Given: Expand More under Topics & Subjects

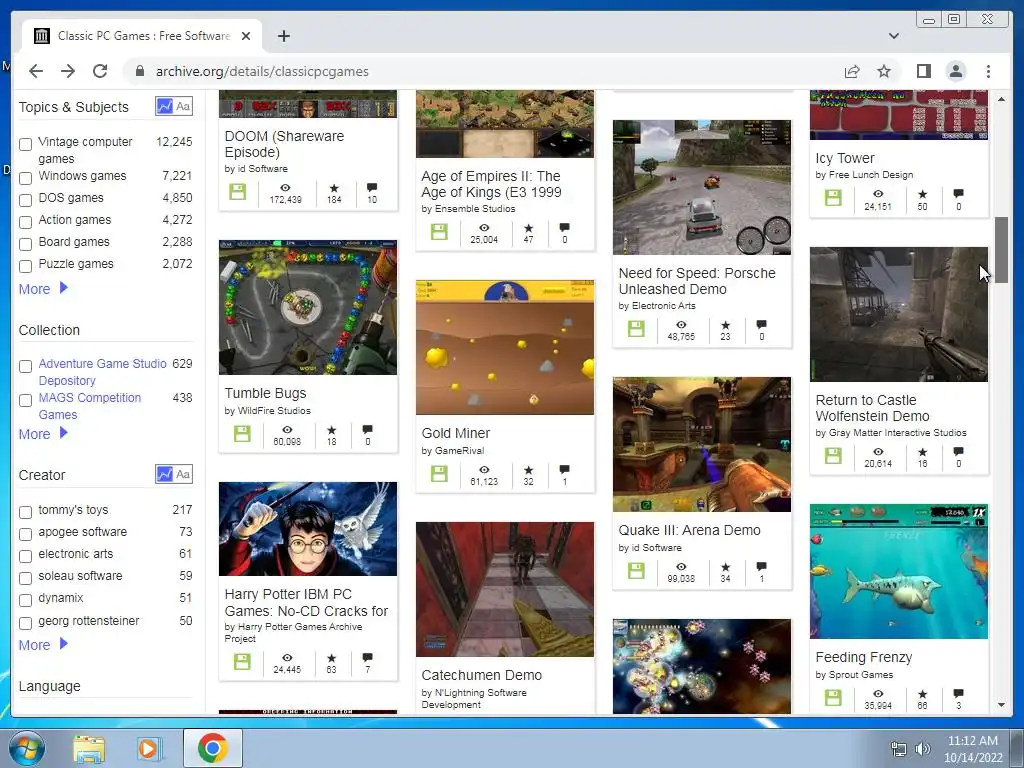Looking at the screenshot, I should click(x=43, y=289).
